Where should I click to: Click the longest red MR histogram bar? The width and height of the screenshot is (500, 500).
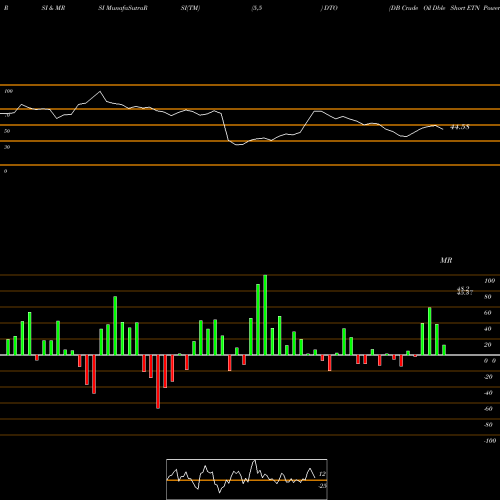158,382
